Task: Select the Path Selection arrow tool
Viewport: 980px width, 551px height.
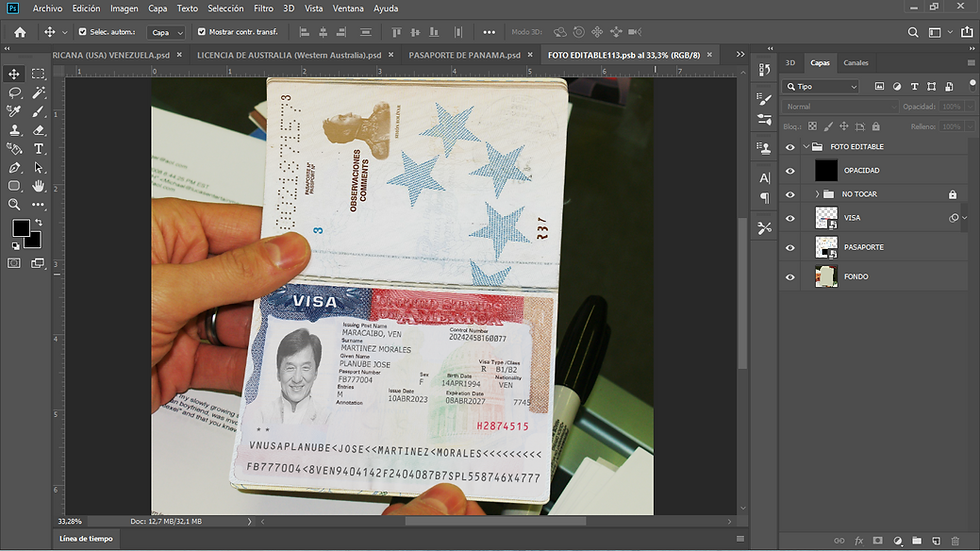Action: (x=38, y=167)
